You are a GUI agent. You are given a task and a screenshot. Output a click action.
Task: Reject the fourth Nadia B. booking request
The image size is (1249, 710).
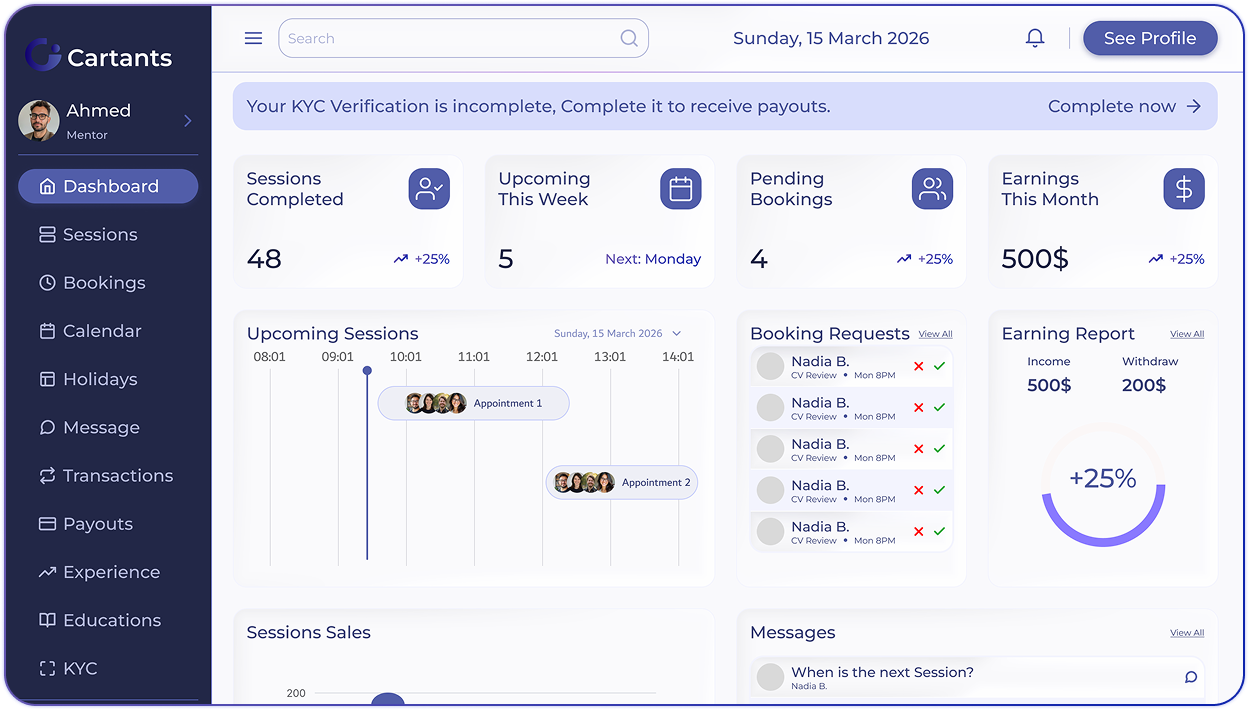click(918, 490)
